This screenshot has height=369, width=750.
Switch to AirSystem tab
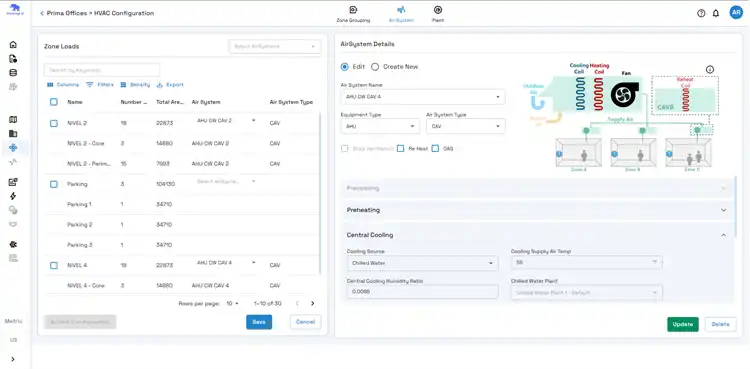pos(401,14)
